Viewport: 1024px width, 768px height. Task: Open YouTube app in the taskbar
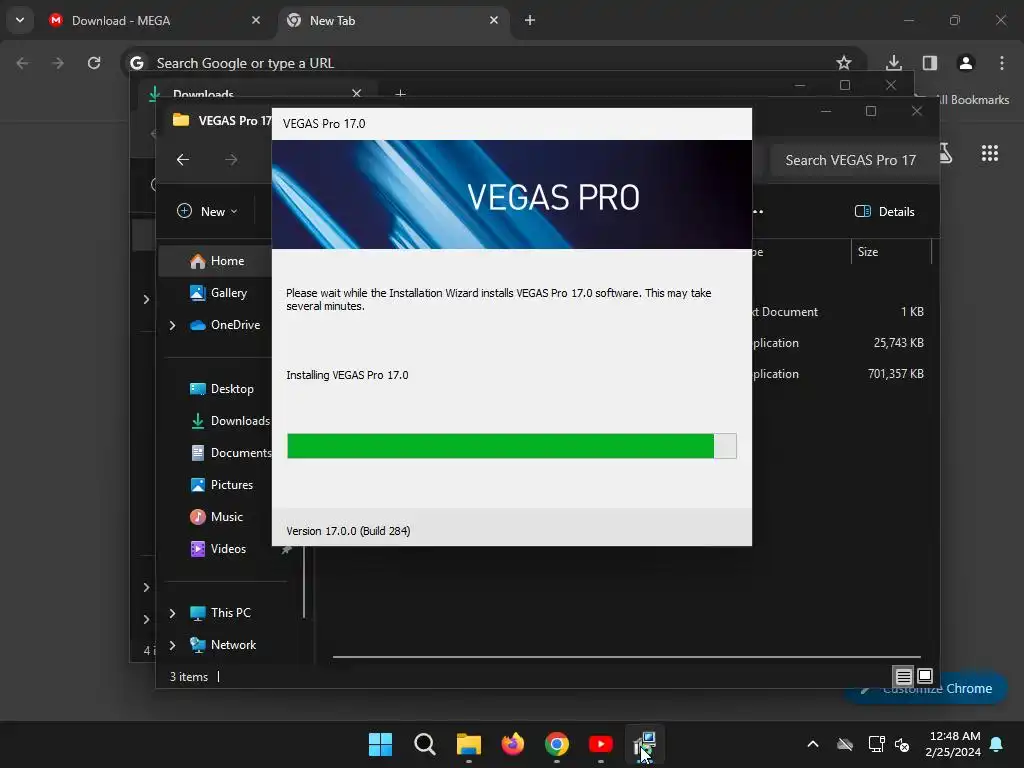click(601, 744)
